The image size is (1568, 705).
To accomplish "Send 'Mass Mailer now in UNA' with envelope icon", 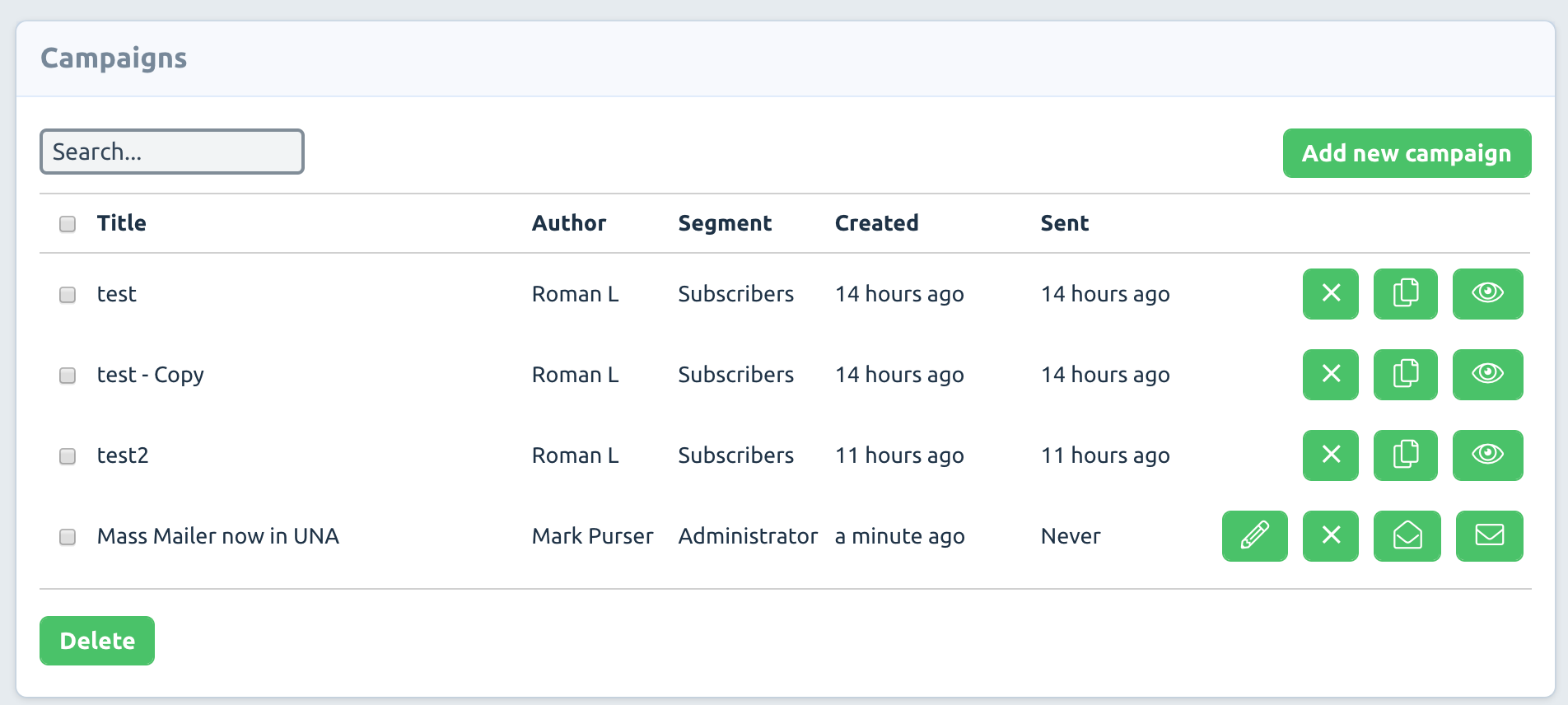I will pos(1489,536).
